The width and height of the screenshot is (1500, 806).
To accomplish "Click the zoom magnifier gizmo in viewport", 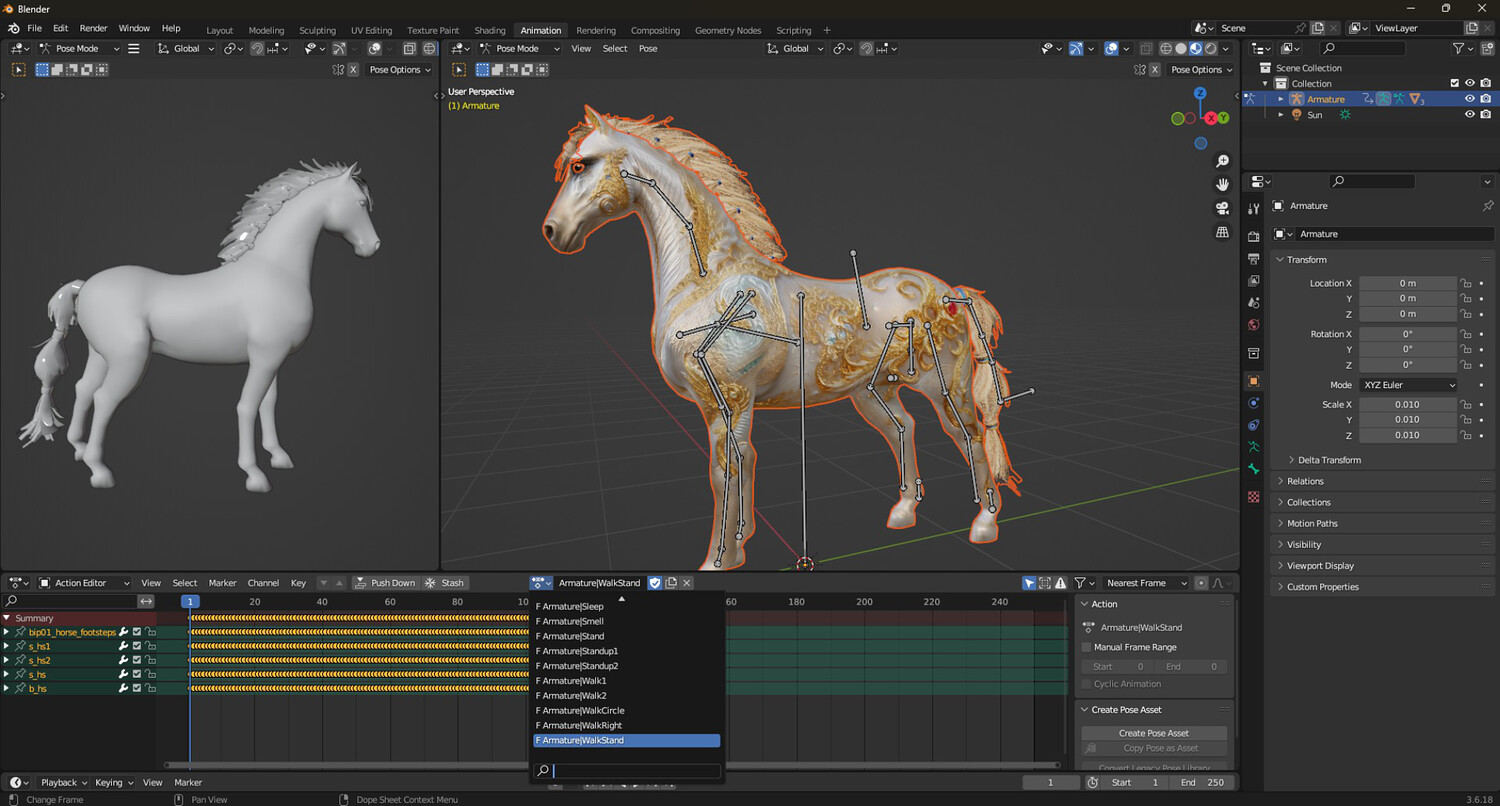I will (1222, 161).
